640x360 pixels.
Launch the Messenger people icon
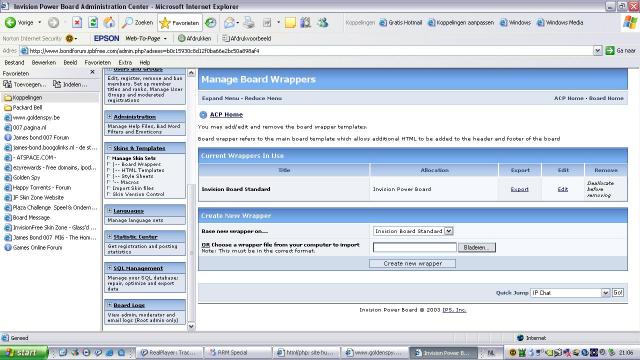click(x=323, y=23)
